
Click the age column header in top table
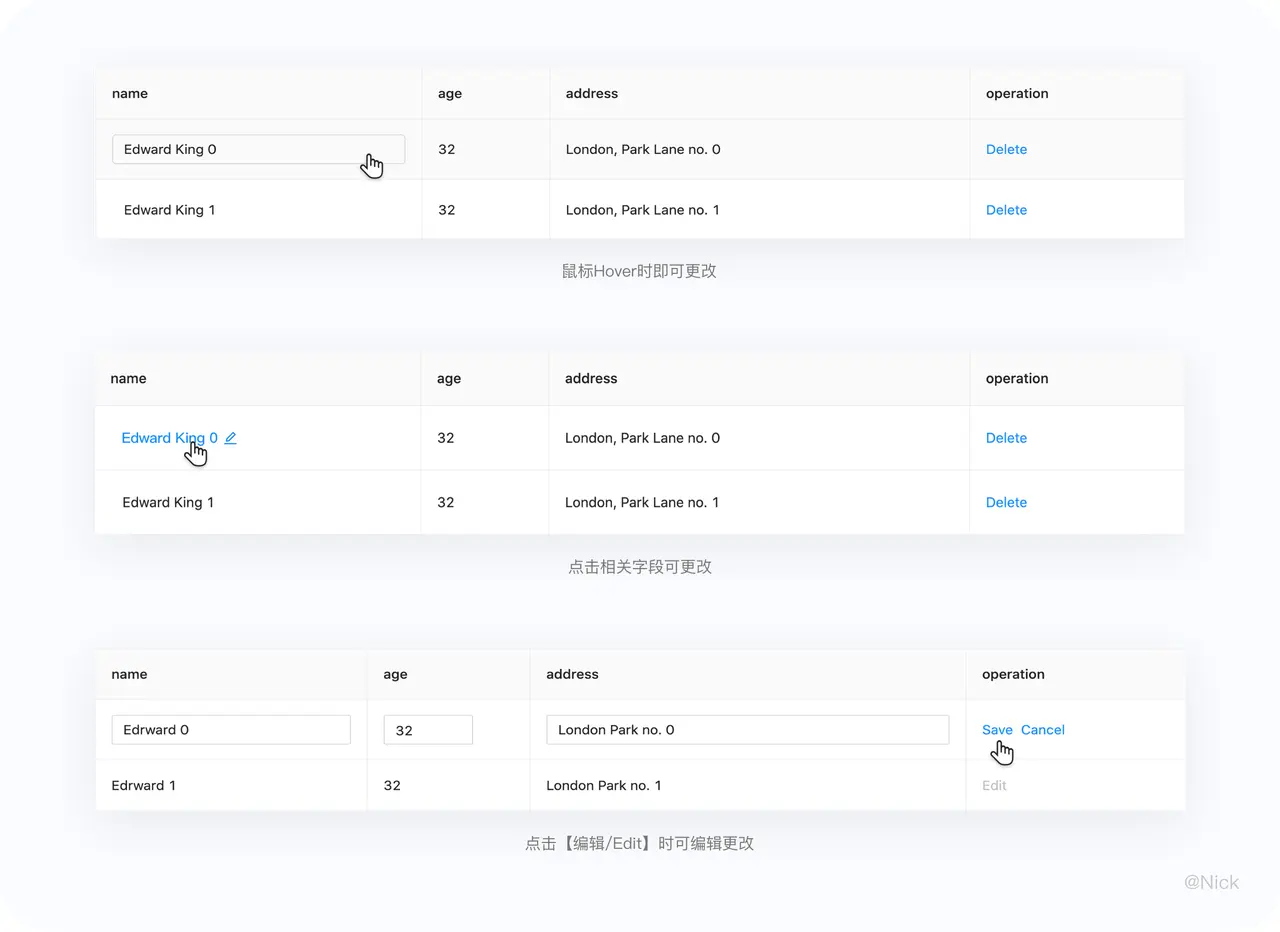450,93
